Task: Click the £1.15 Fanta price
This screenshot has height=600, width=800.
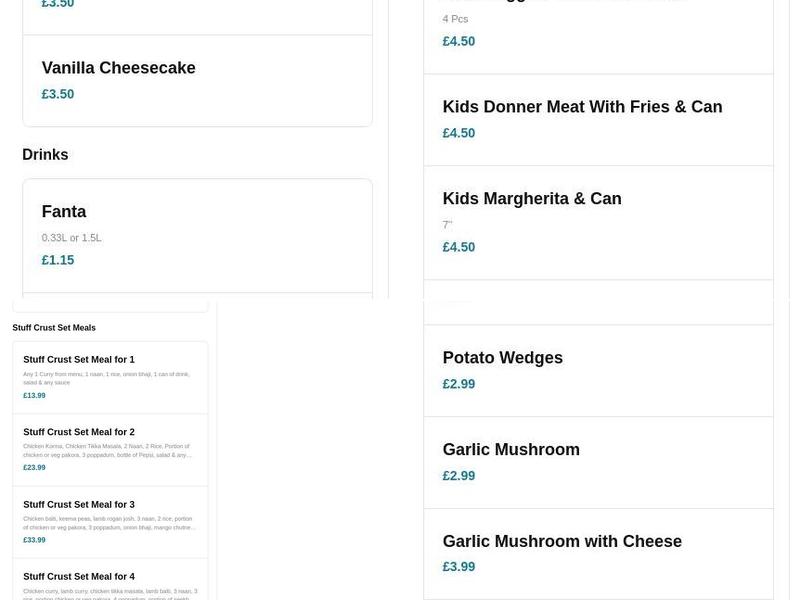Action: tap(58, 260)
